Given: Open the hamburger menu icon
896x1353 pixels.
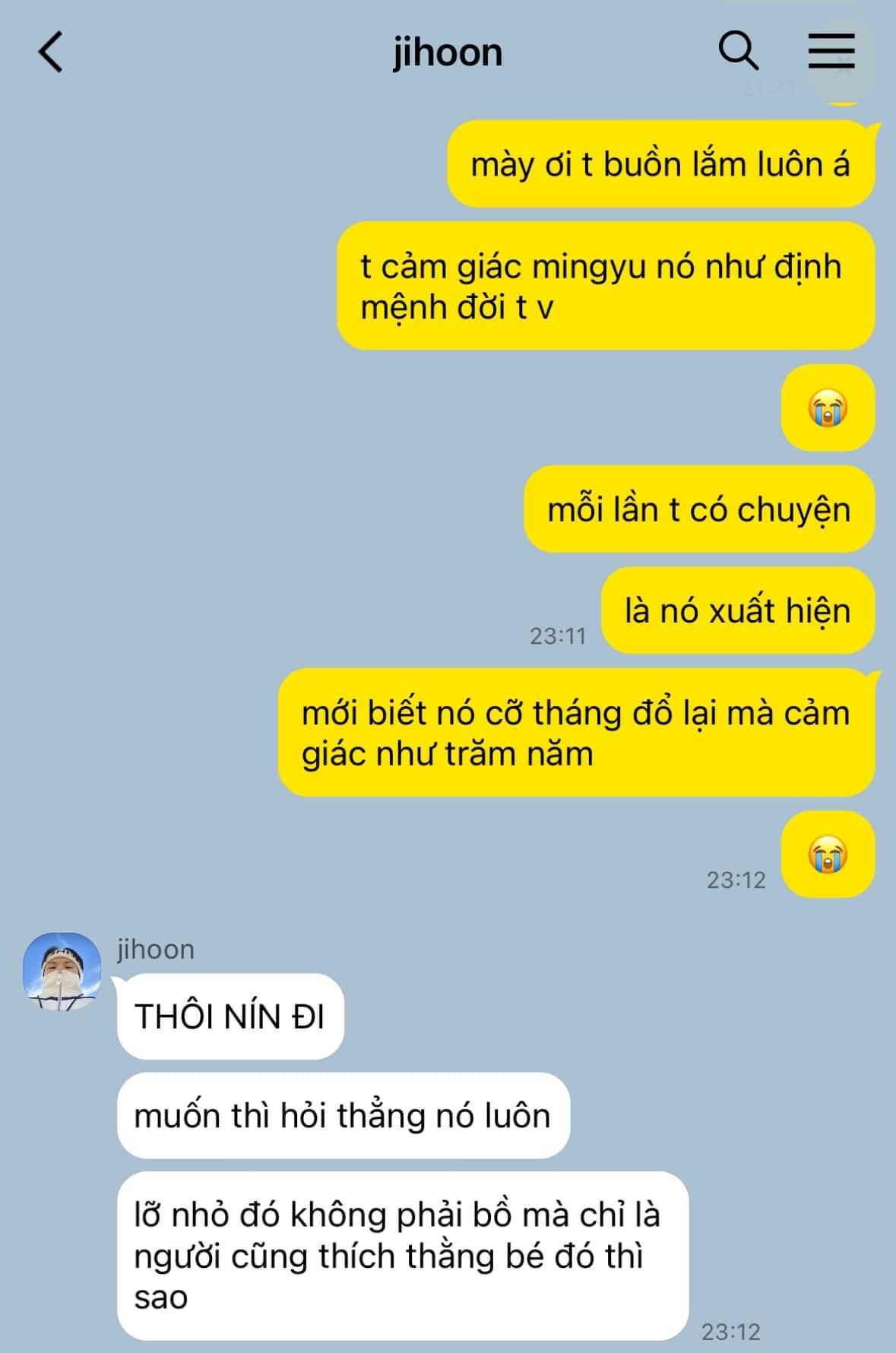Looking at the screenshot, I should click(x=831, y=51).
